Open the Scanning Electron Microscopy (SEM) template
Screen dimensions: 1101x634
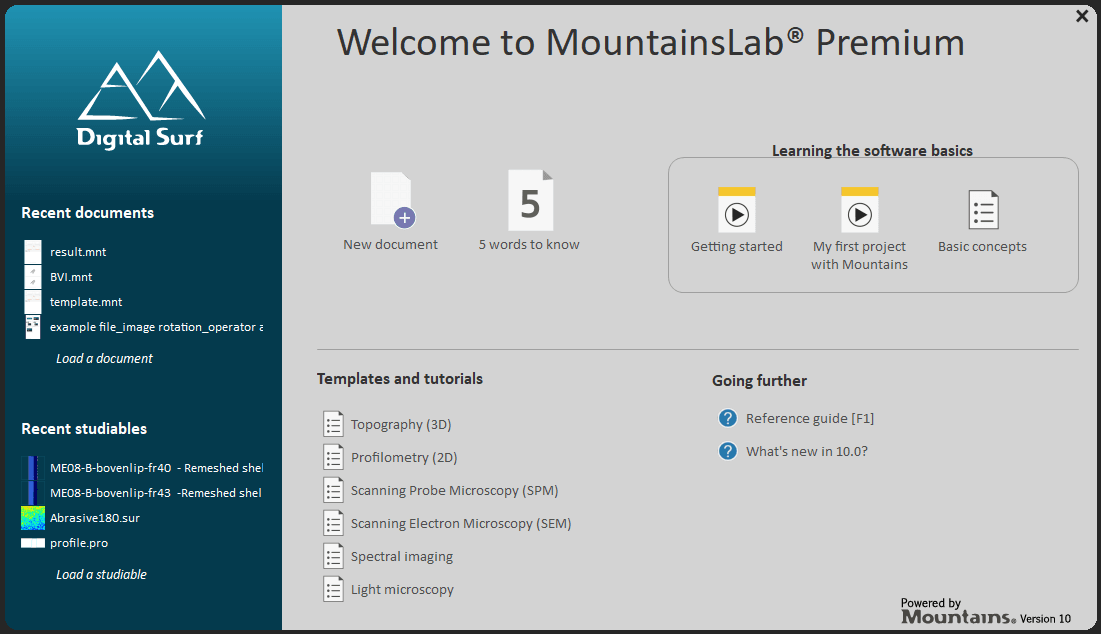click(461, 523)
